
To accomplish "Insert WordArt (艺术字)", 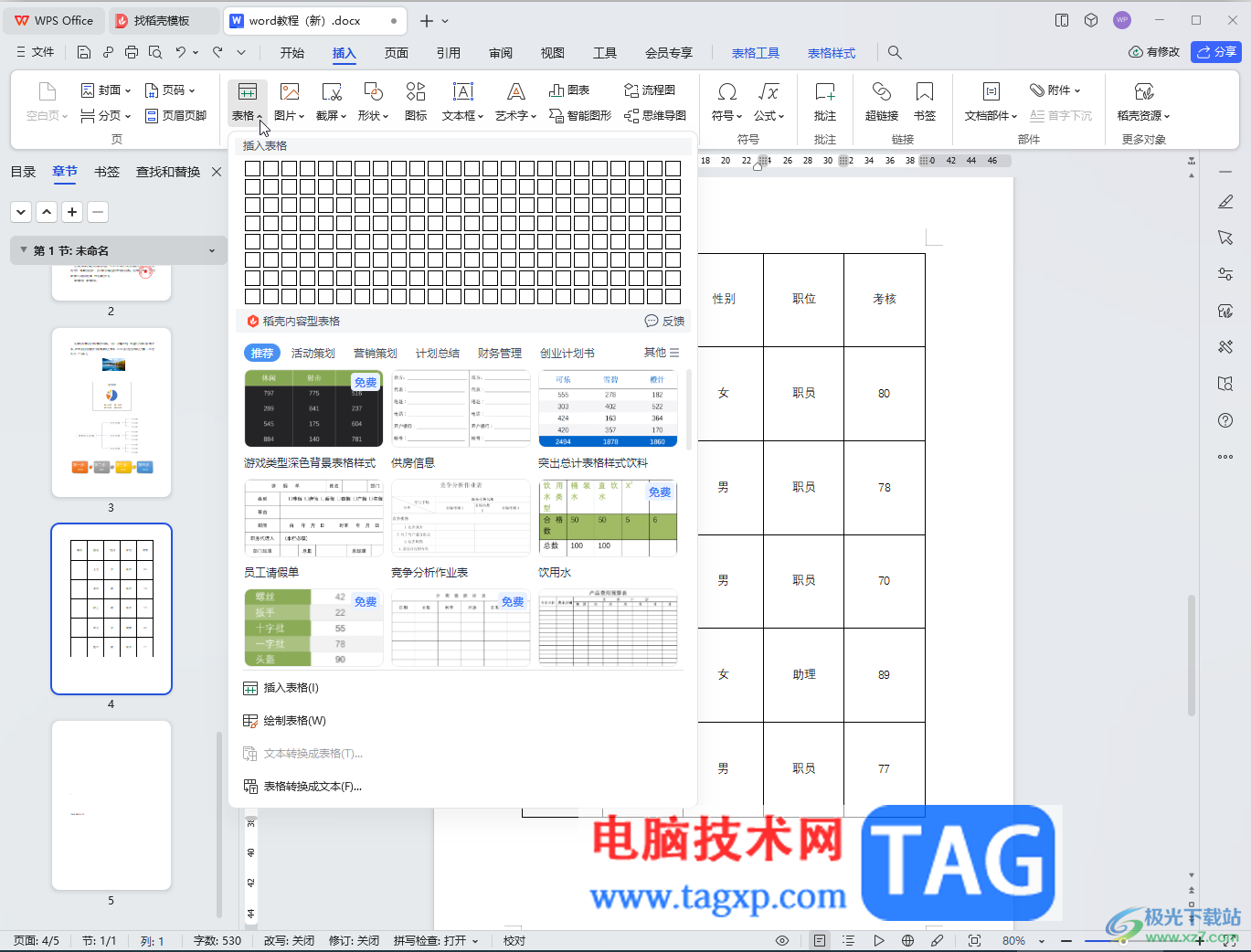I will [x=515, y=101].
